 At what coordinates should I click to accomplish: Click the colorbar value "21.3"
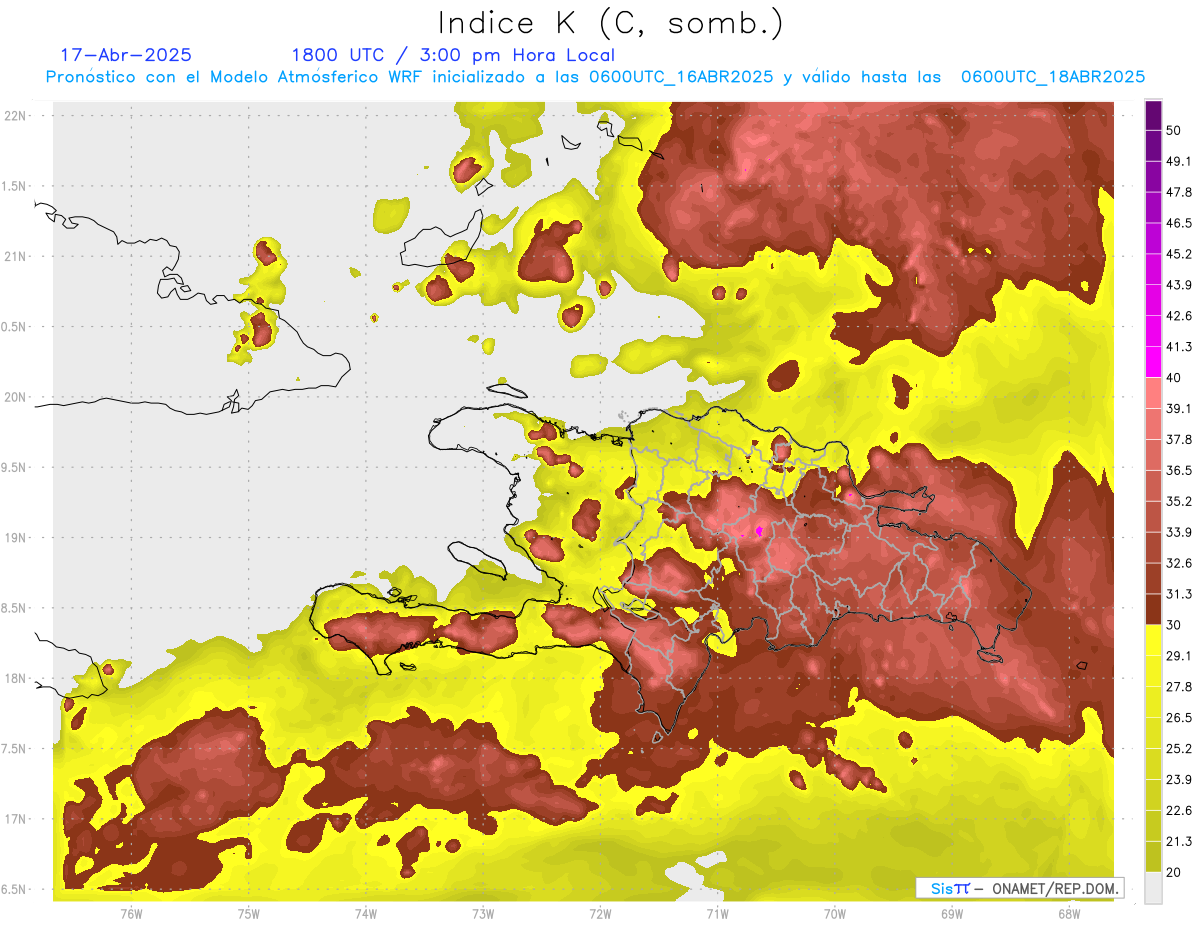(1178, 842)
